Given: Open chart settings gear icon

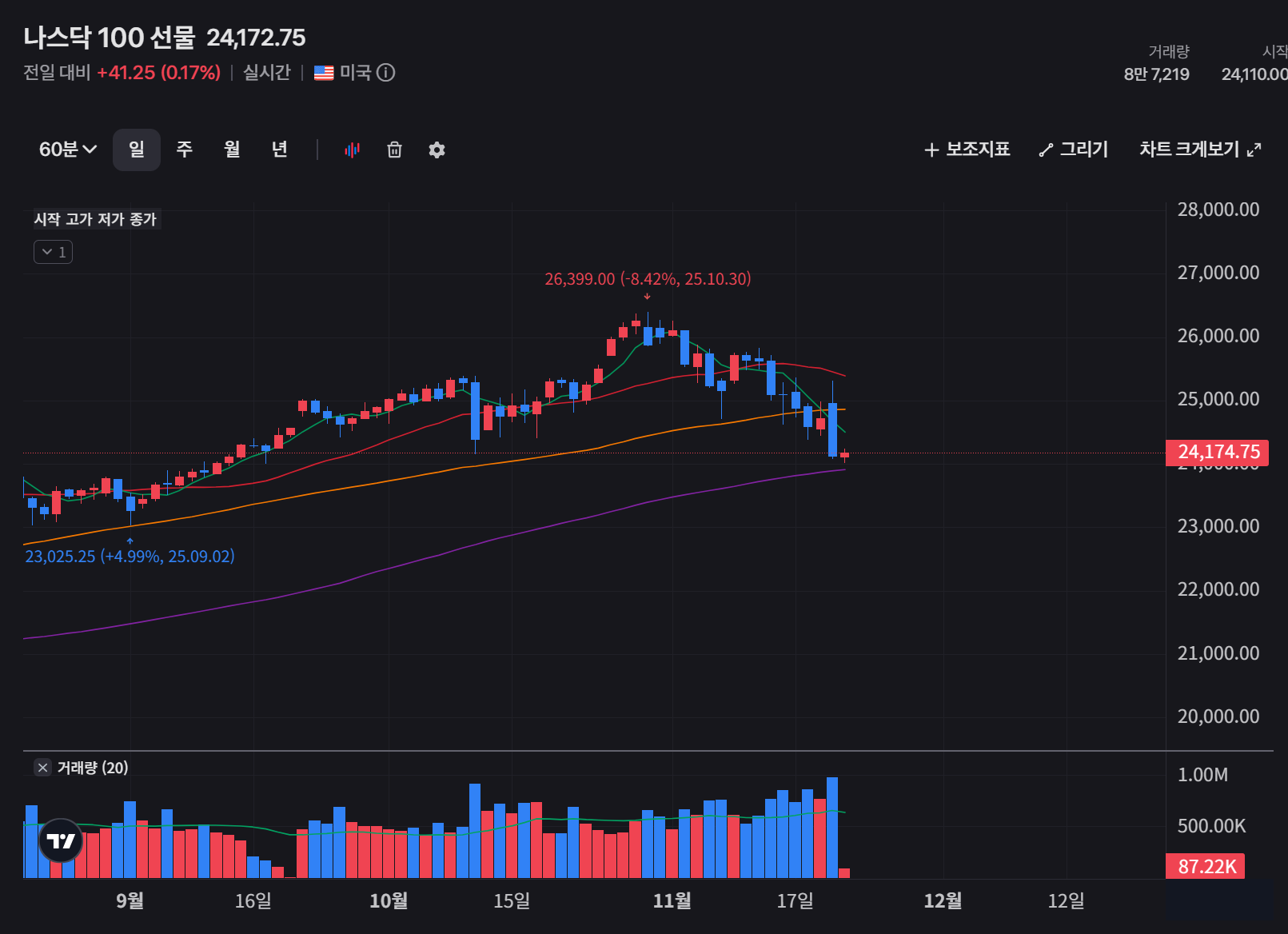Looking at the screenshot, I should [x=437, y=150].
